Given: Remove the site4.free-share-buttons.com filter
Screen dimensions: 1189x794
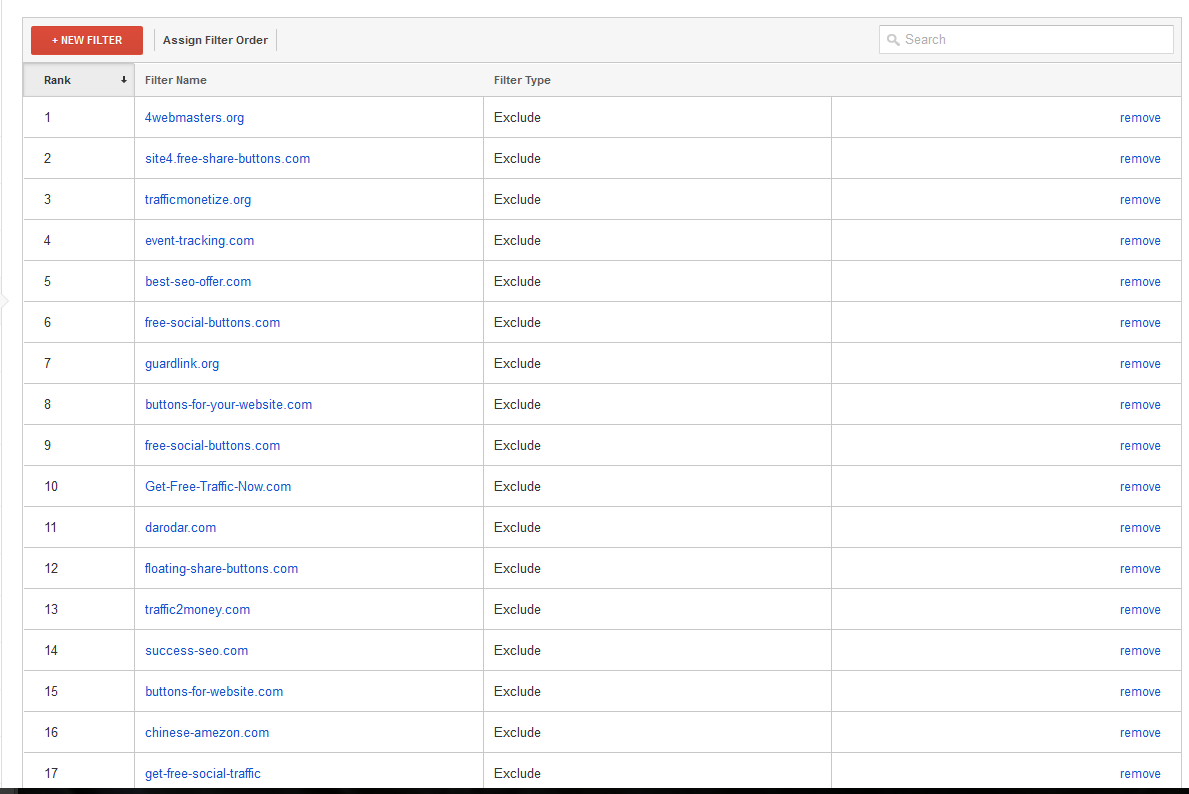Looking at the screenshot, I should click(1140, 158).
